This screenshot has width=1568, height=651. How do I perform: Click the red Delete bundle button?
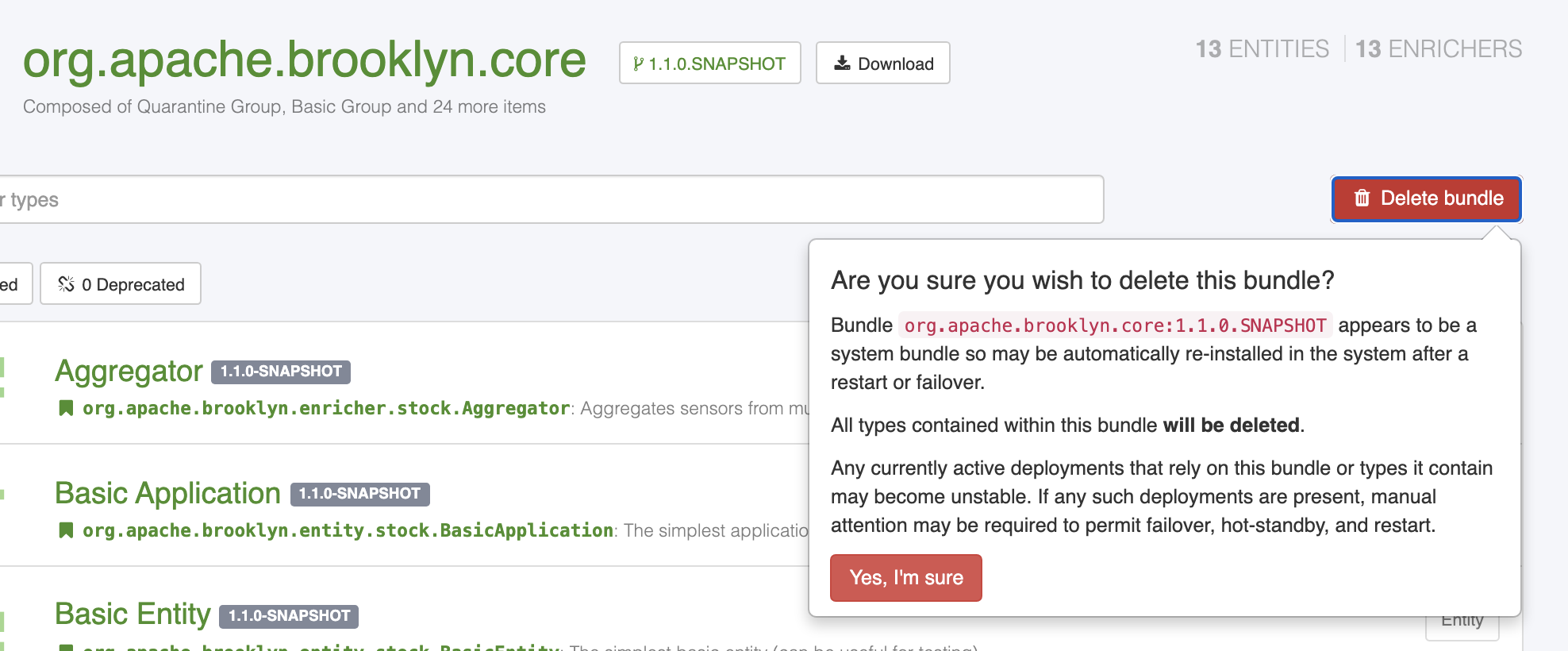click(1426, 198)
